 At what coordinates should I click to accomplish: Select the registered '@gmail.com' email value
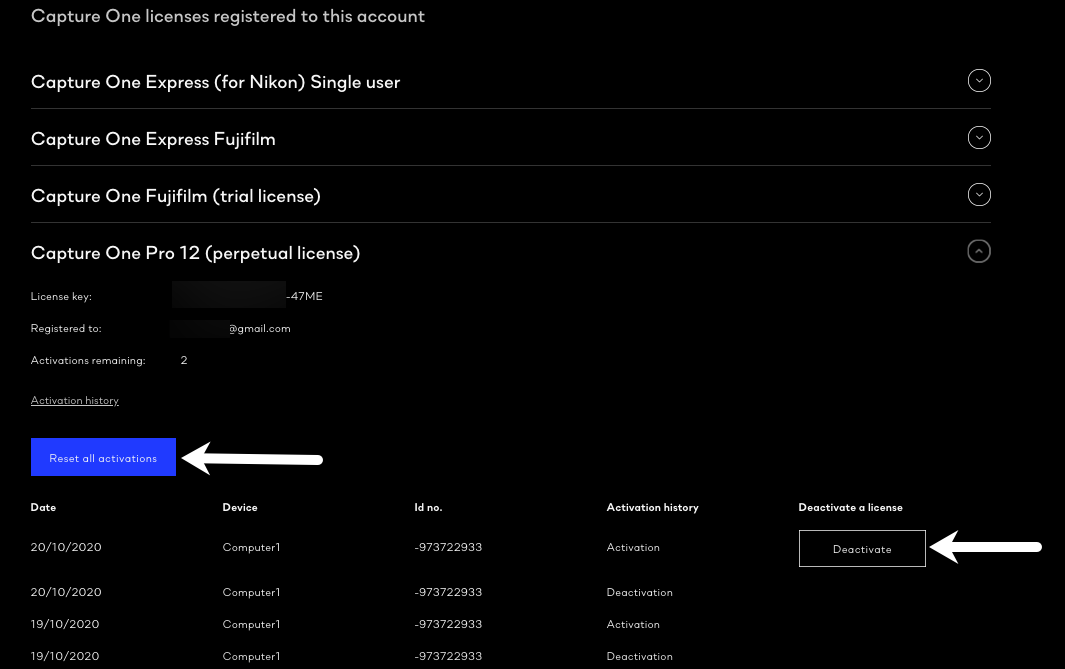[x=230, y=329]
